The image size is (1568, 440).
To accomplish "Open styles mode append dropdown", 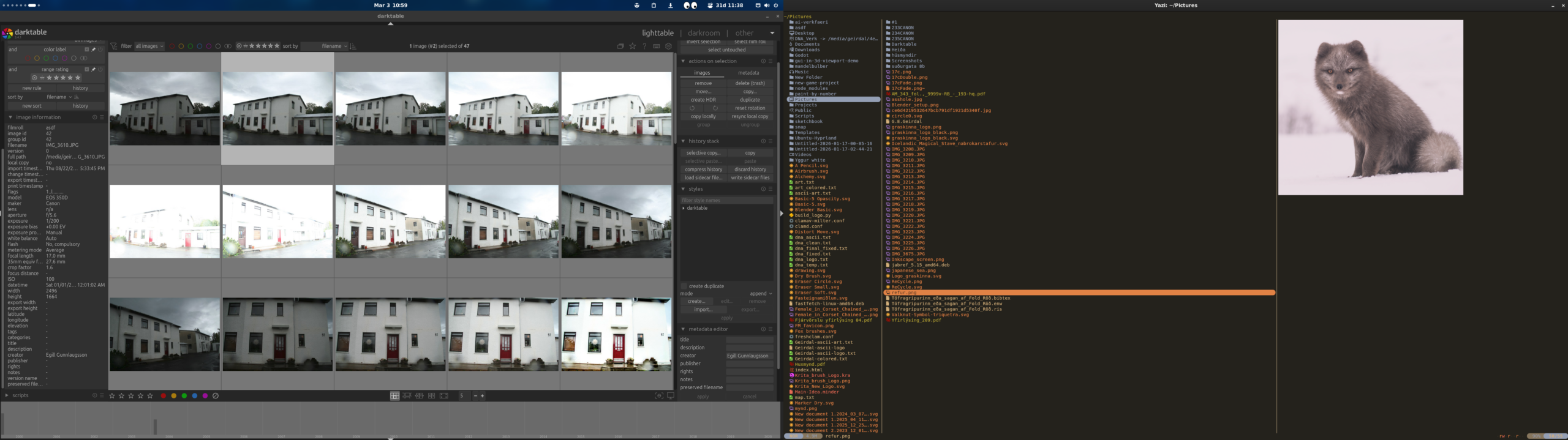I will click(x=761, y=294).
